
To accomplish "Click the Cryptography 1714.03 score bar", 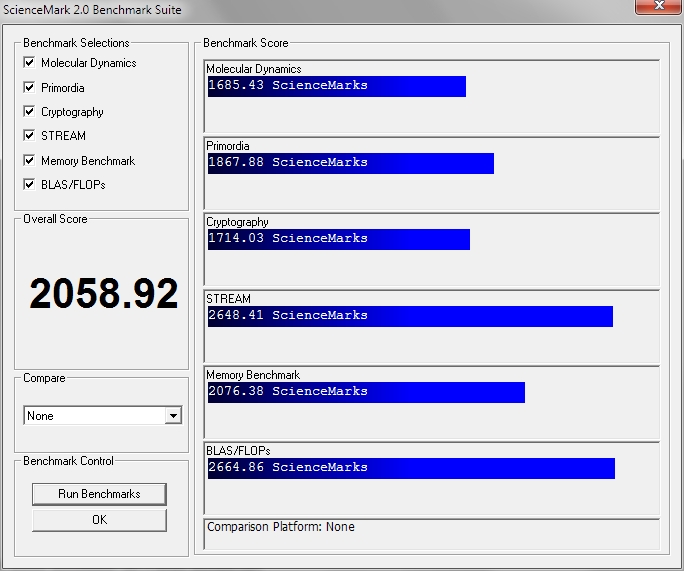I will pos(339,239).
